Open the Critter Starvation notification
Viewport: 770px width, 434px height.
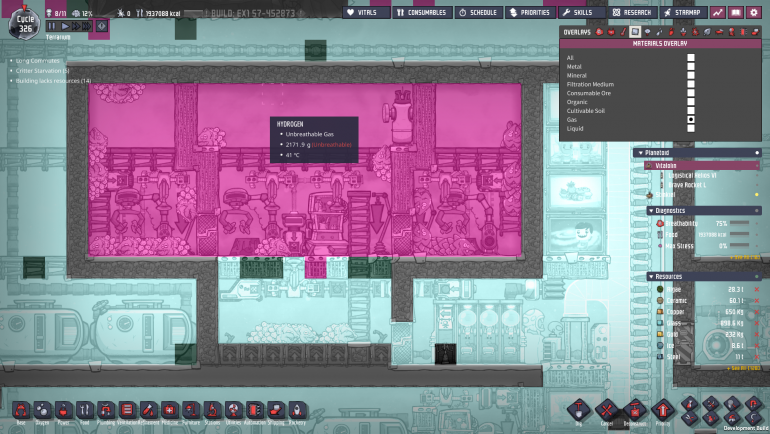(x=42, y=71)
